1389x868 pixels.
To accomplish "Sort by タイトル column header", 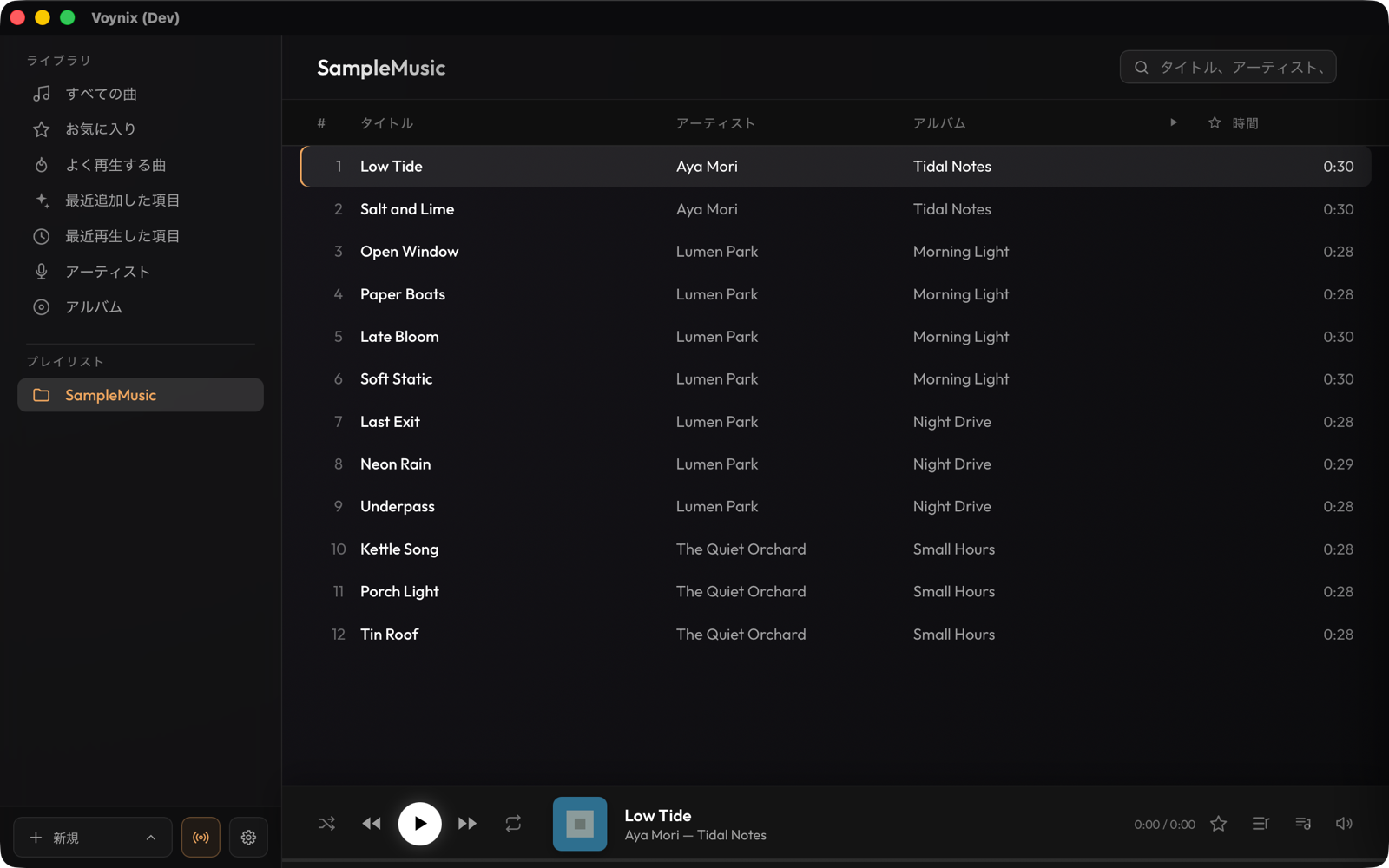I will pos(386,123).
